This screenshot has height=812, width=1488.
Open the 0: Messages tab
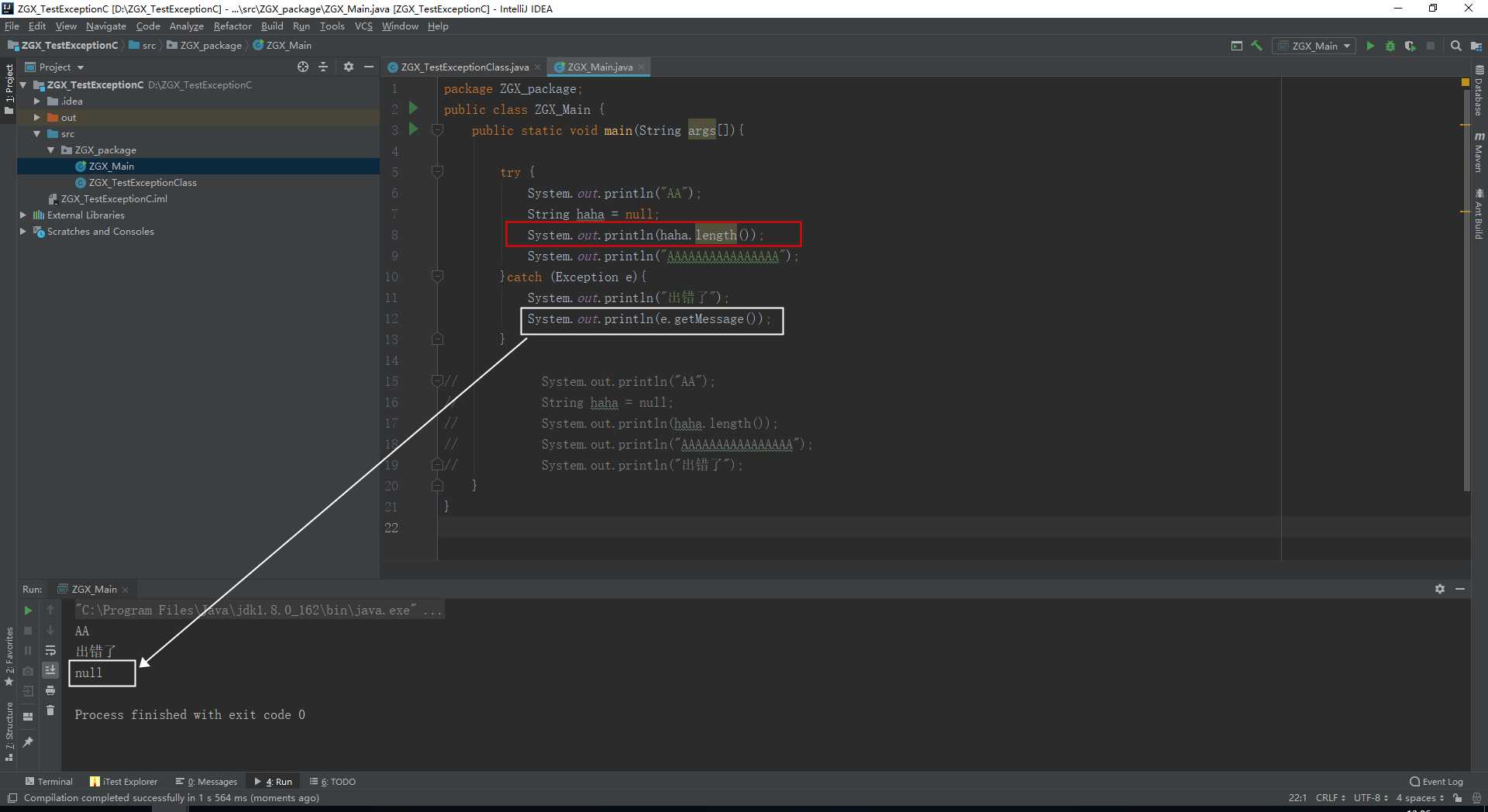click(206, 782)
